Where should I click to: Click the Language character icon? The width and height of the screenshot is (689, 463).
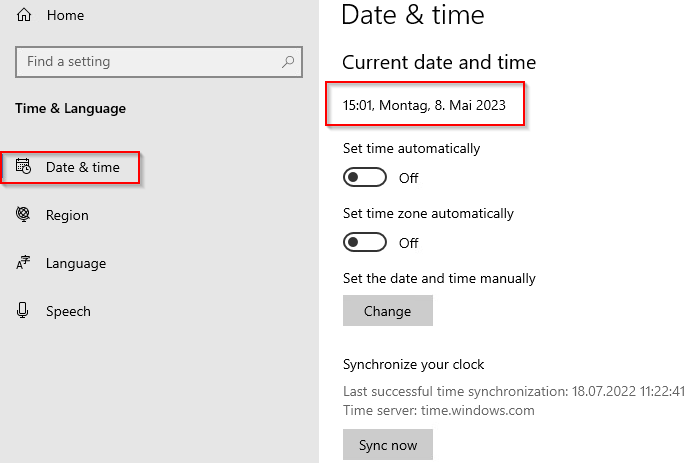23,262
